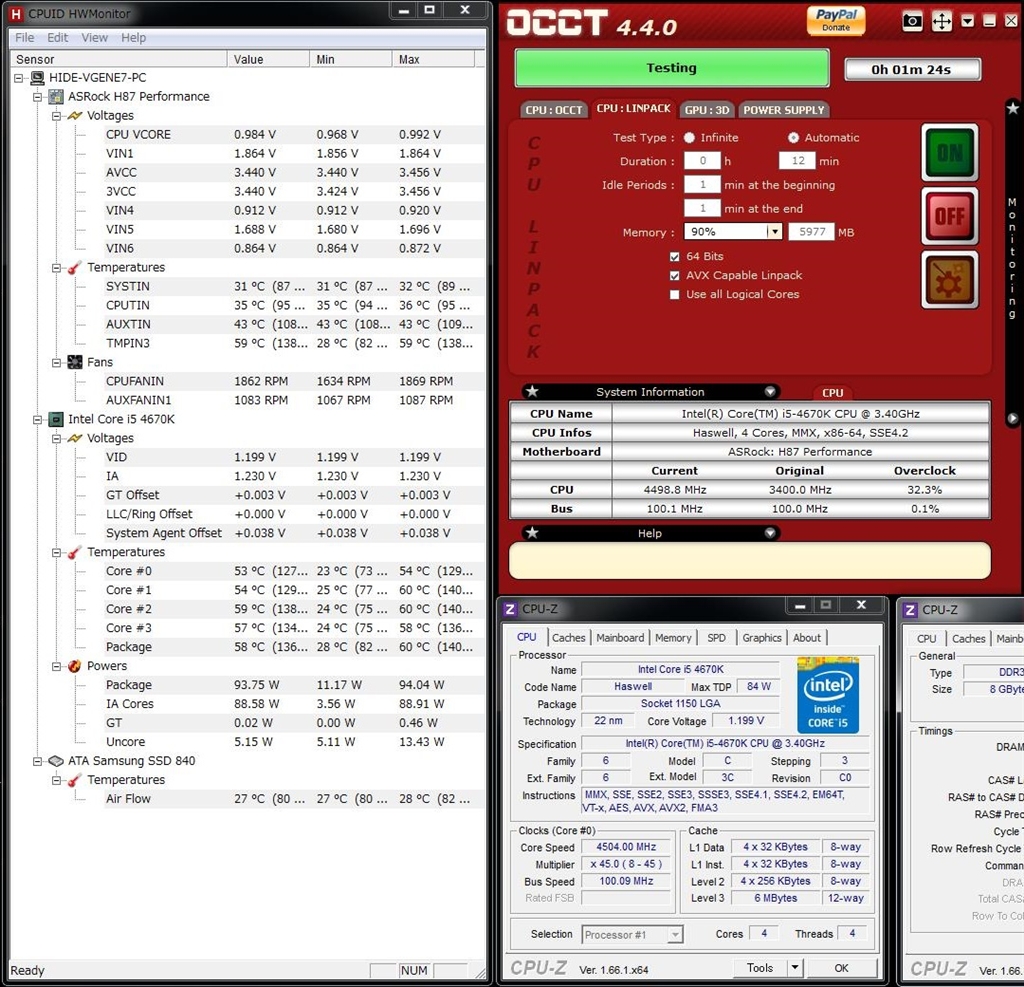Click the OCCT screenshot camera icon

tap(912, 22)
